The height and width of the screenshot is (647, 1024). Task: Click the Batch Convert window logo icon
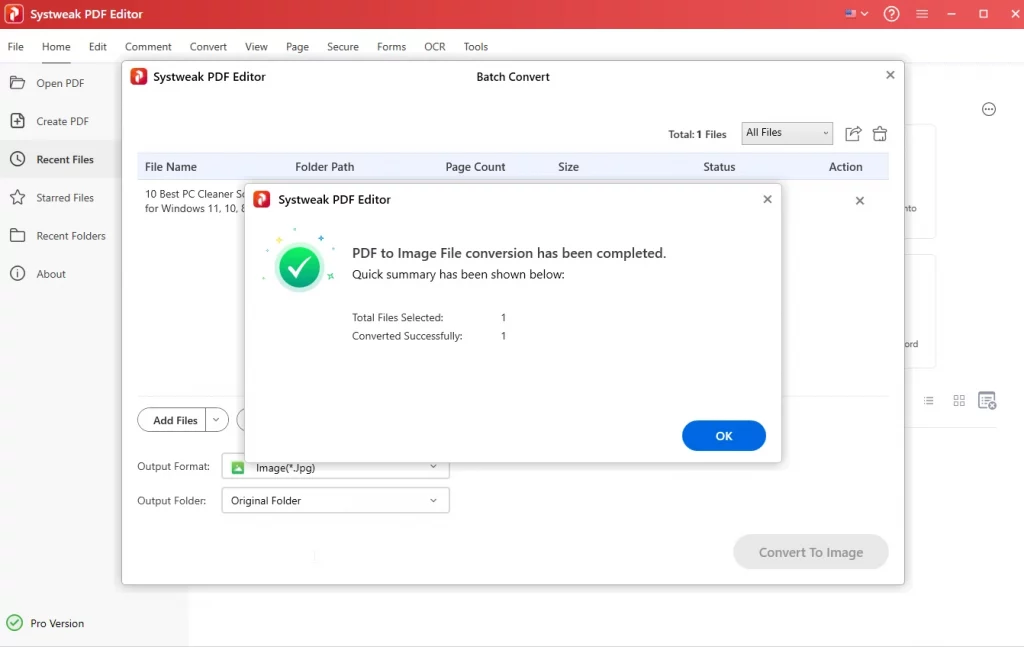click(x=138, y=76)
